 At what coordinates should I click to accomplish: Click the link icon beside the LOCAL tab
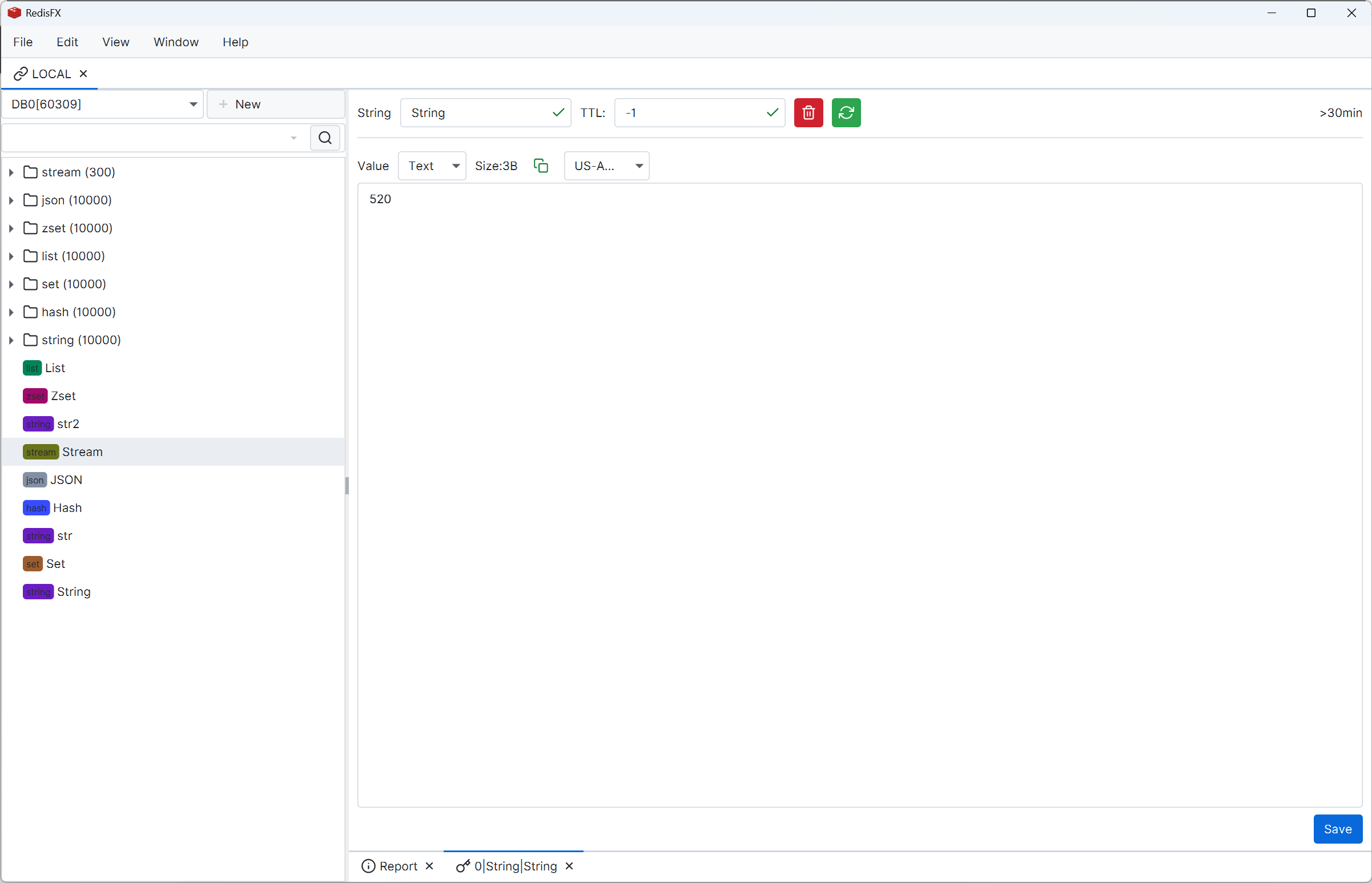coord(21,73)
